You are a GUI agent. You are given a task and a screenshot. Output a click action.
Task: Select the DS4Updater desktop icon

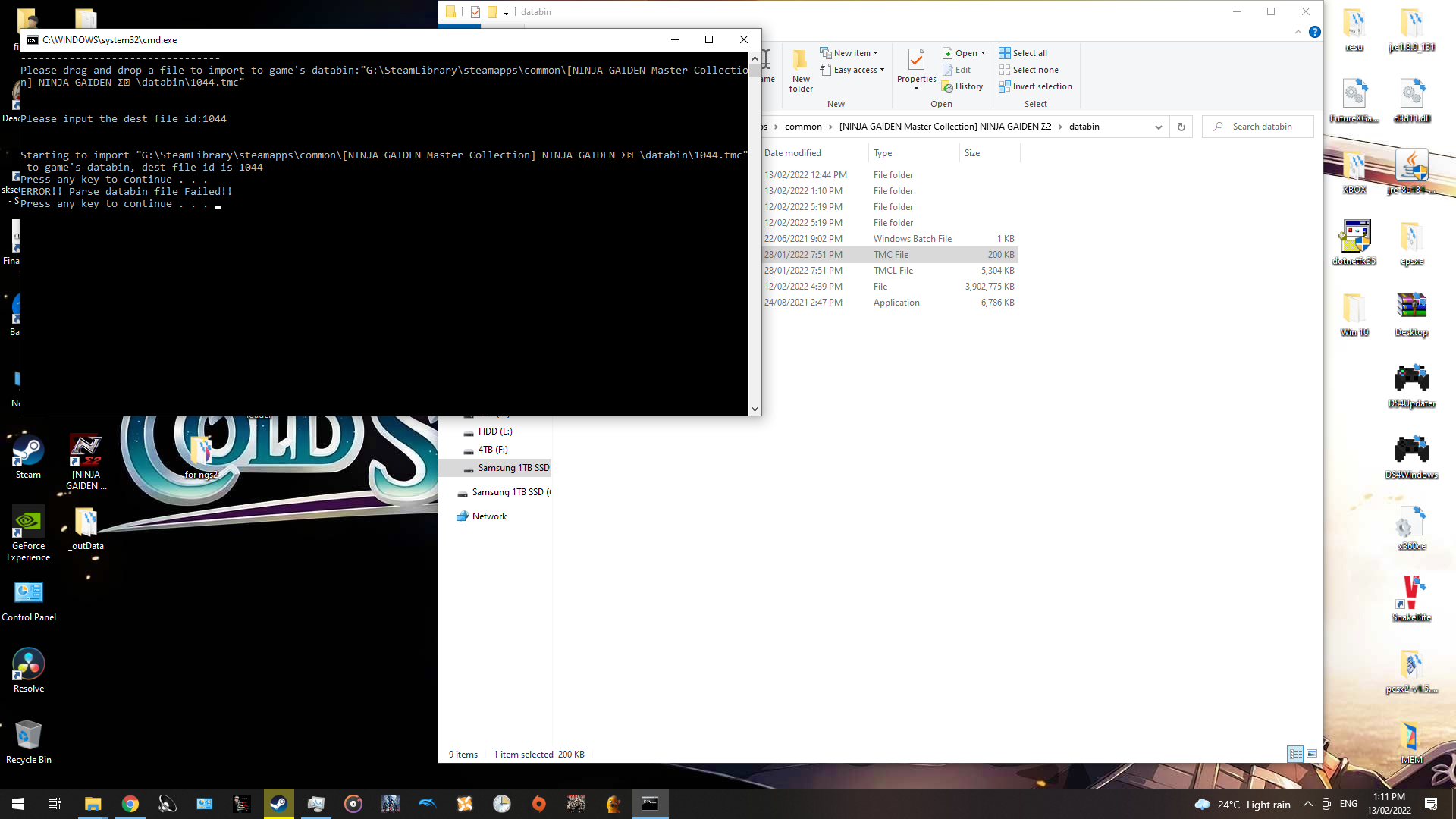[x=1411, y=385]
